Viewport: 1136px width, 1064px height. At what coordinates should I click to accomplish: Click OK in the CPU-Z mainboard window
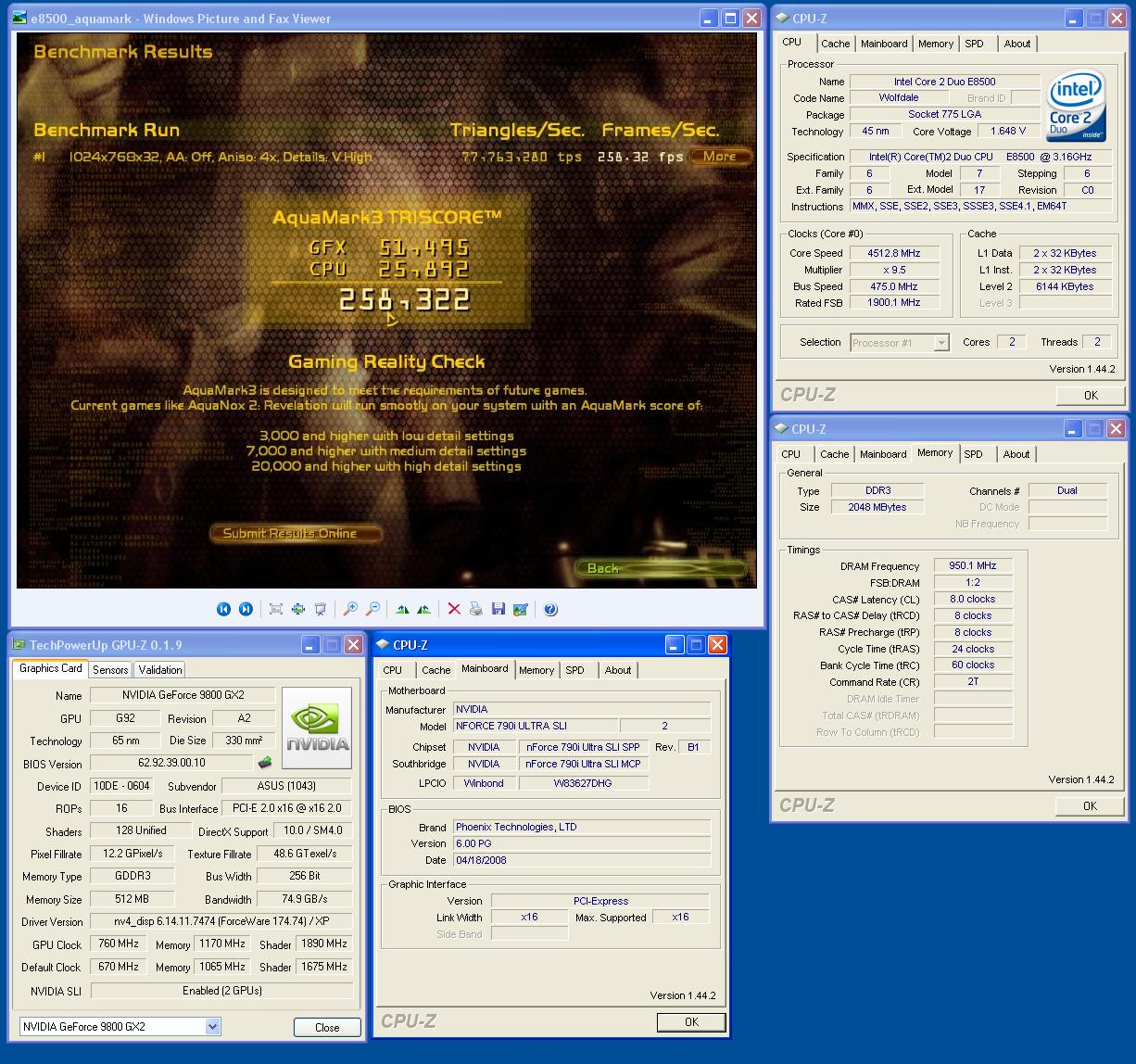coord(691,1021)
